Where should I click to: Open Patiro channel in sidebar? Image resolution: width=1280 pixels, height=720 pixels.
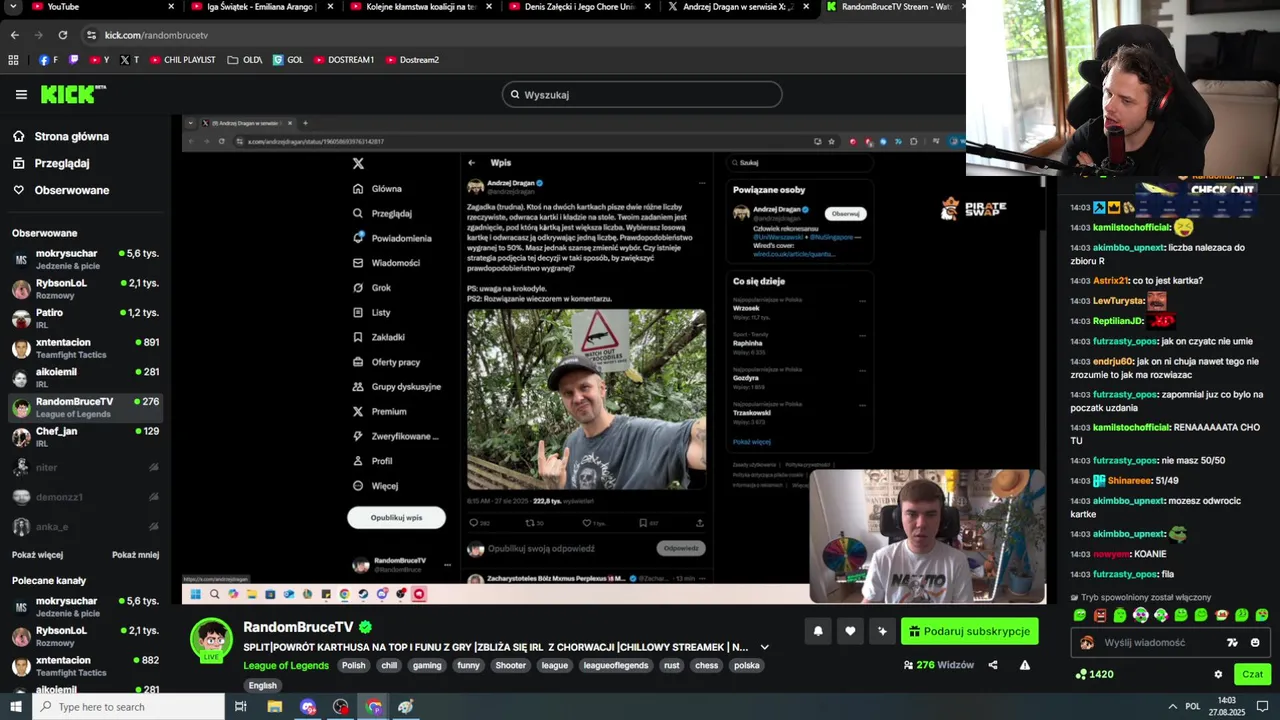[85, 318]
